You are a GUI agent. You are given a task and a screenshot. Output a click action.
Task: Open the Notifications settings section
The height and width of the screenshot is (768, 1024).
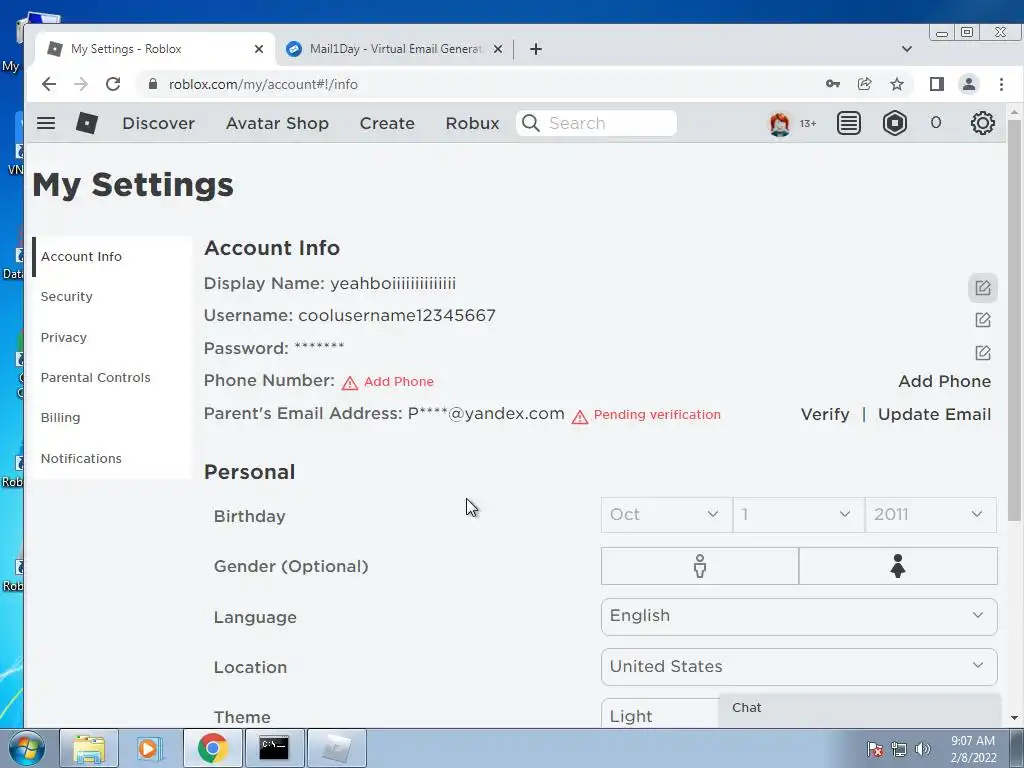point(112,458)
